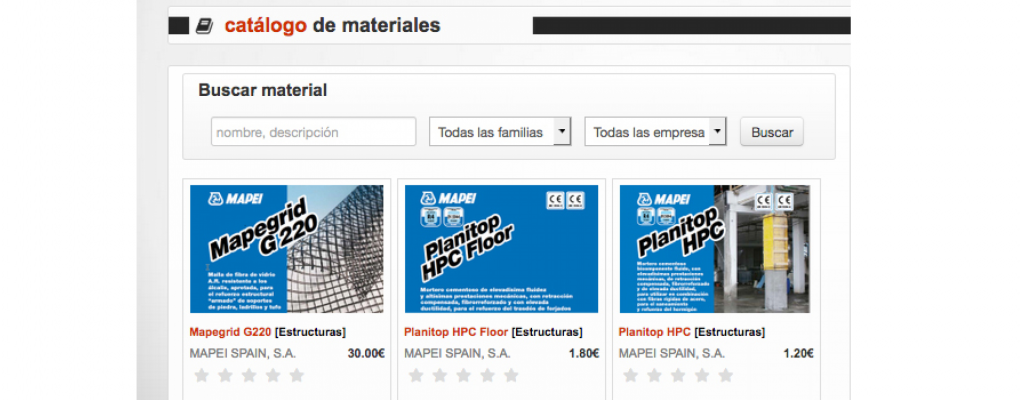Click [Estructuras] tag next to Mapegrid G220
Screen dimensions: 1020x400
pyautogui.click(x=310, y=332)
